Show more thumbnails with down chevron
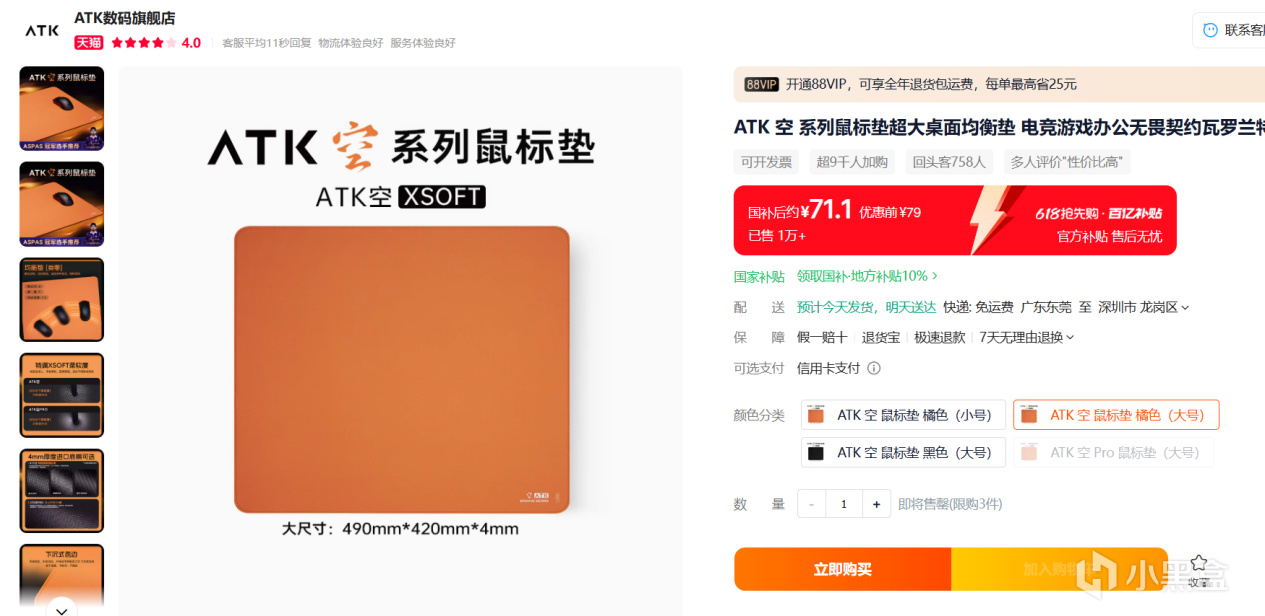Viewport: 1265px width, 616px height. click(x=61, y=609)
